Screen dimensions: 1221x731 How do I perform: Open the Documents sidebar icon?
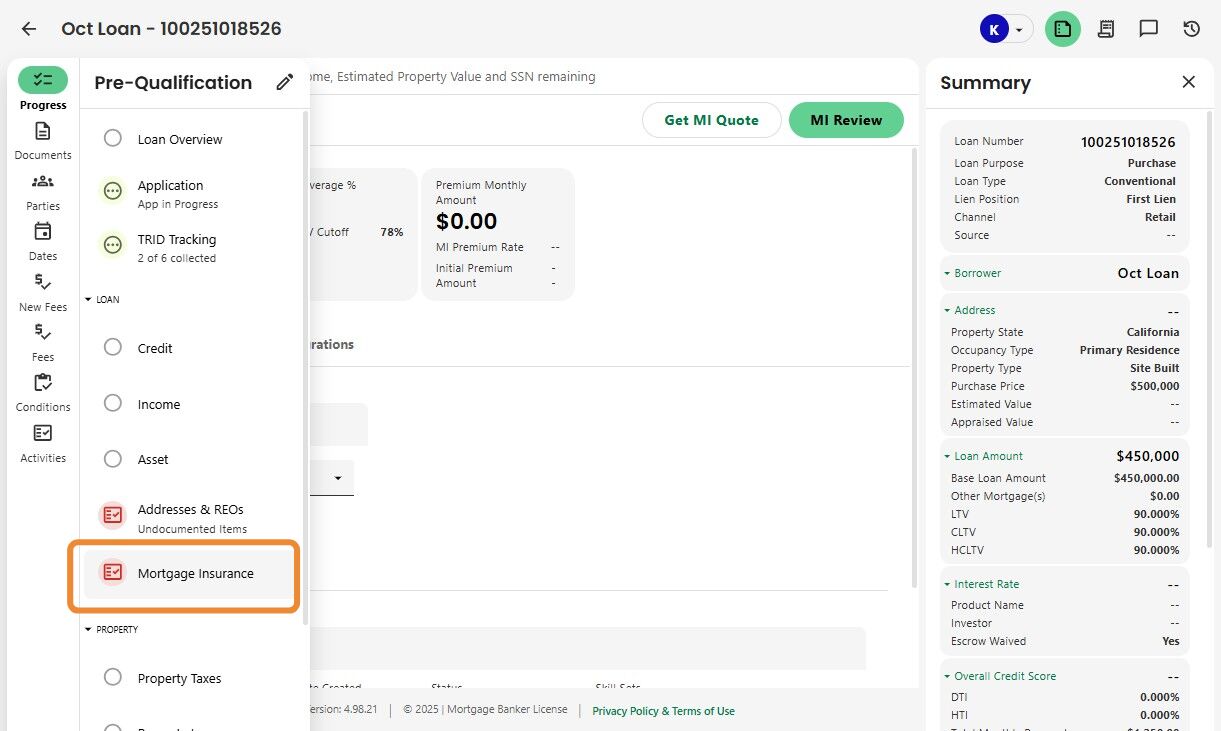point(42,132)
